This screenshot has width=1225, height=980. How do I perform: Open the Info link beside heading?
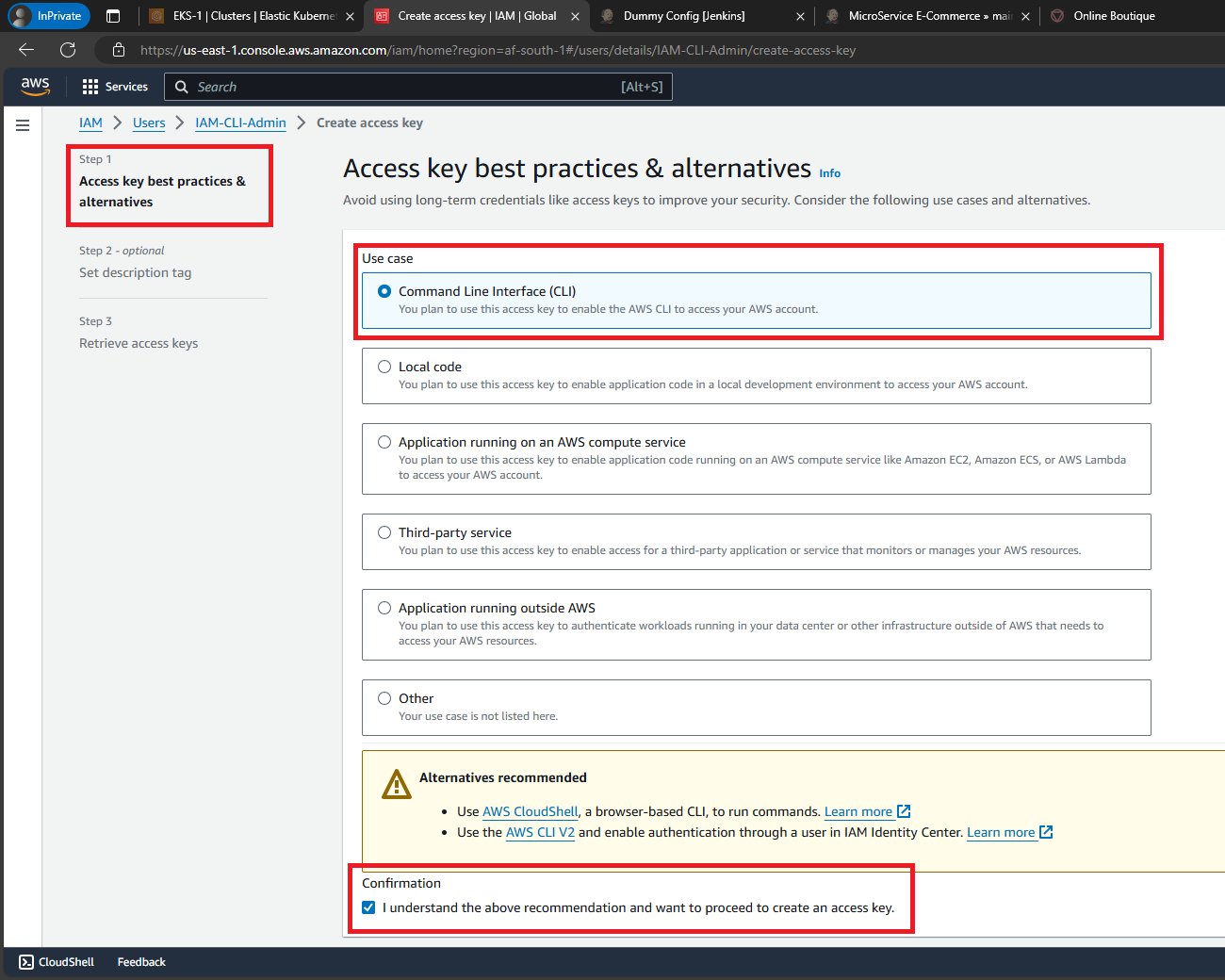point(829,173)
